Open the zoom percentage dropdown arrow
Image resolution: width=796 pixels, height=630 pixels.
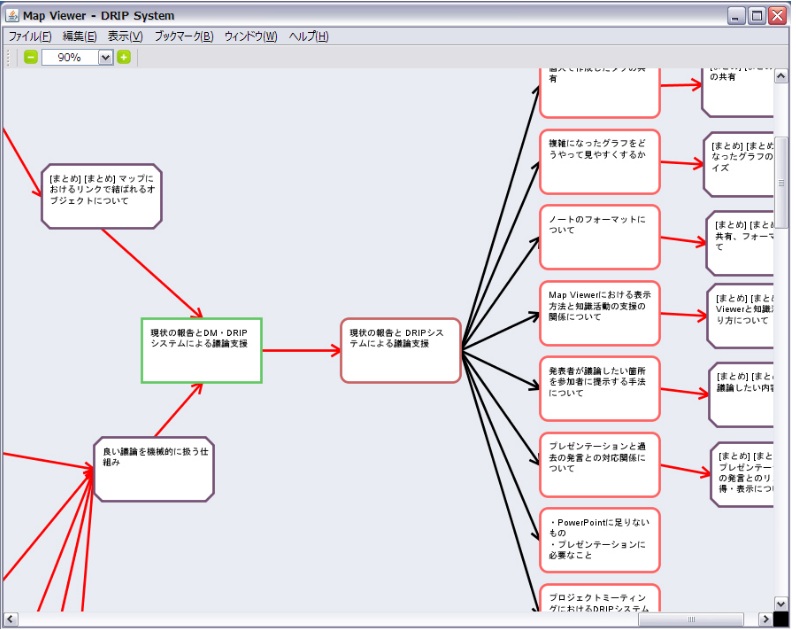[105, 57]
